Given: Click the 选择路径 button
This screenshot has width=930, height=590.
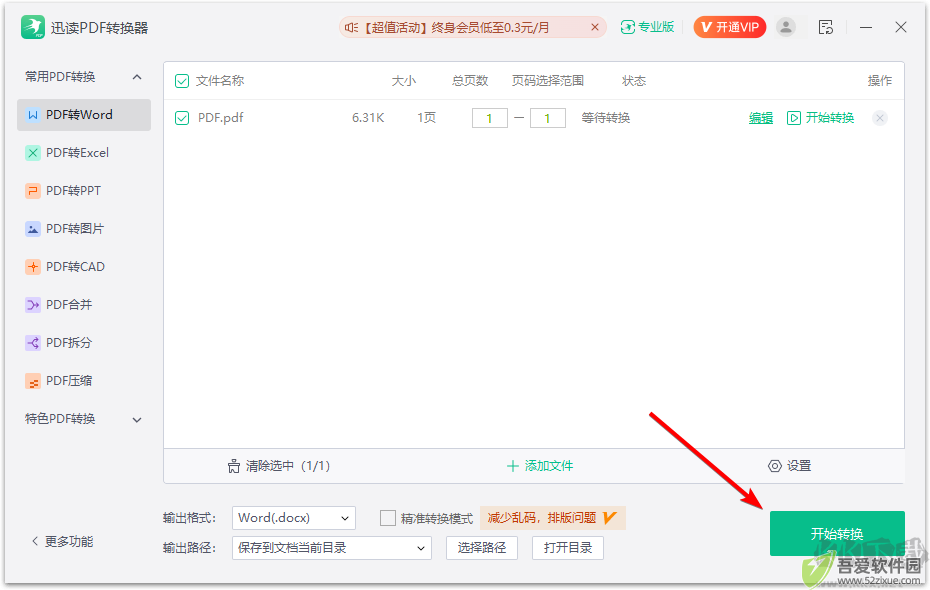Looking at the screenshot, I should click(482, 548).
